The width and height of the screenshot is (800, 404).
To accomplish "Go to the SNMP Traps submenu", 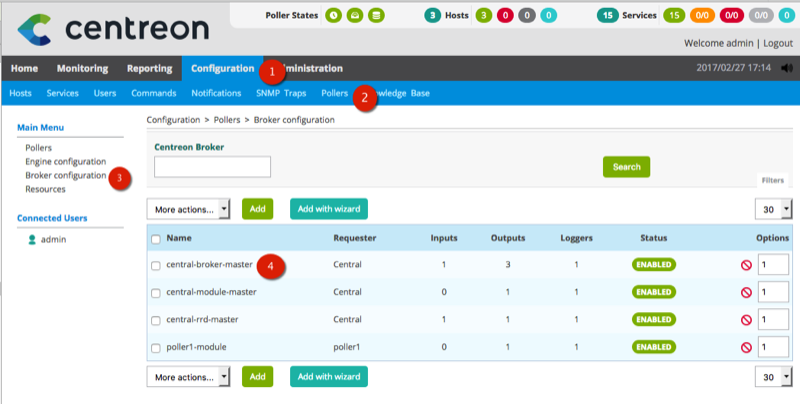I will click(x=282, y=94).
